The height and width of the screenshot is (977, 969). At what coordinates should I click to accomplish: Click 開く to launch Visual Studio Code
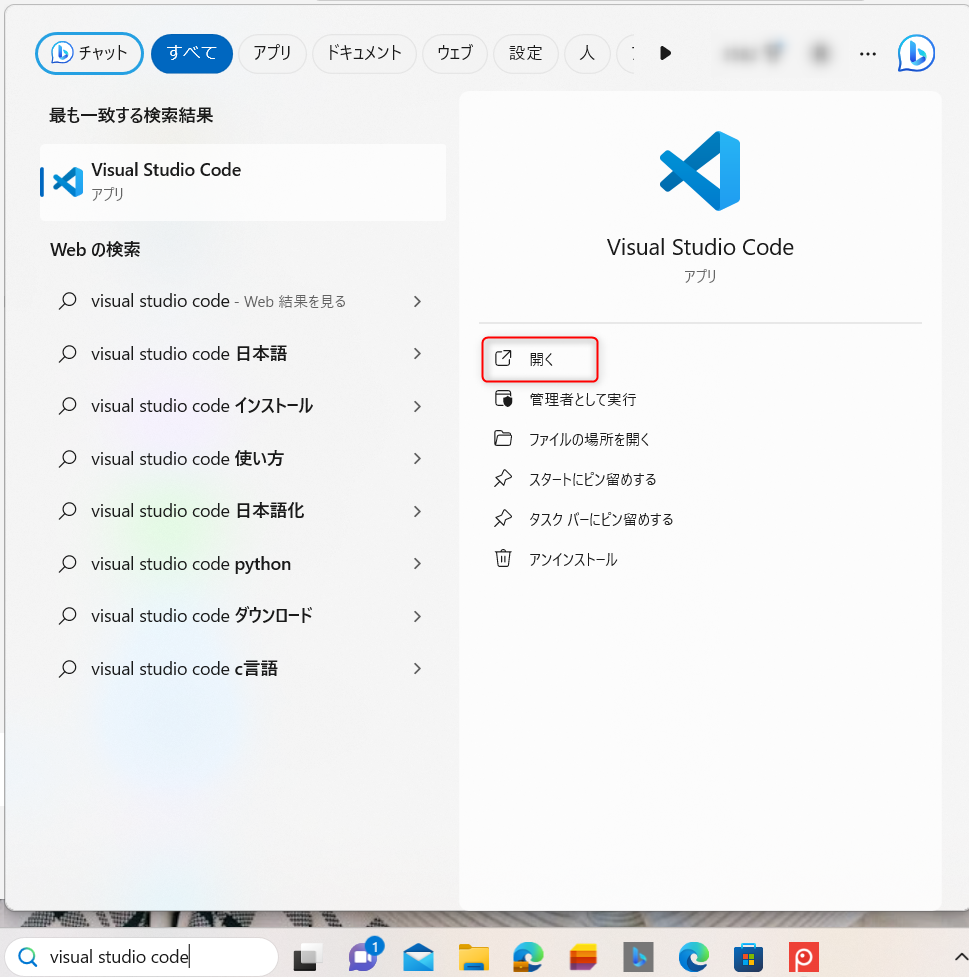click(540, 359)
